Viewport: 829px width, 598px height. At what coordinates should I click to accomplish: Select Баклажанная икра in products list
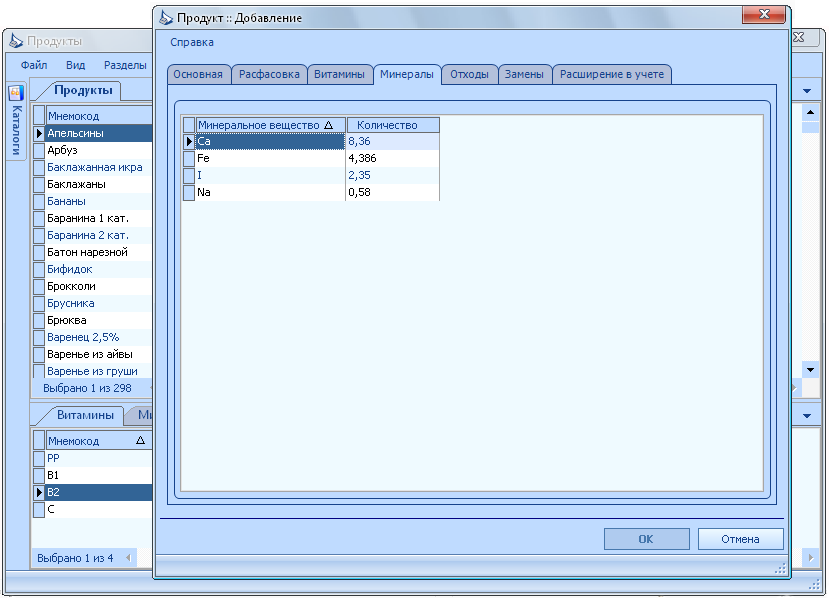pyautogui.click(x=99, y=167)
